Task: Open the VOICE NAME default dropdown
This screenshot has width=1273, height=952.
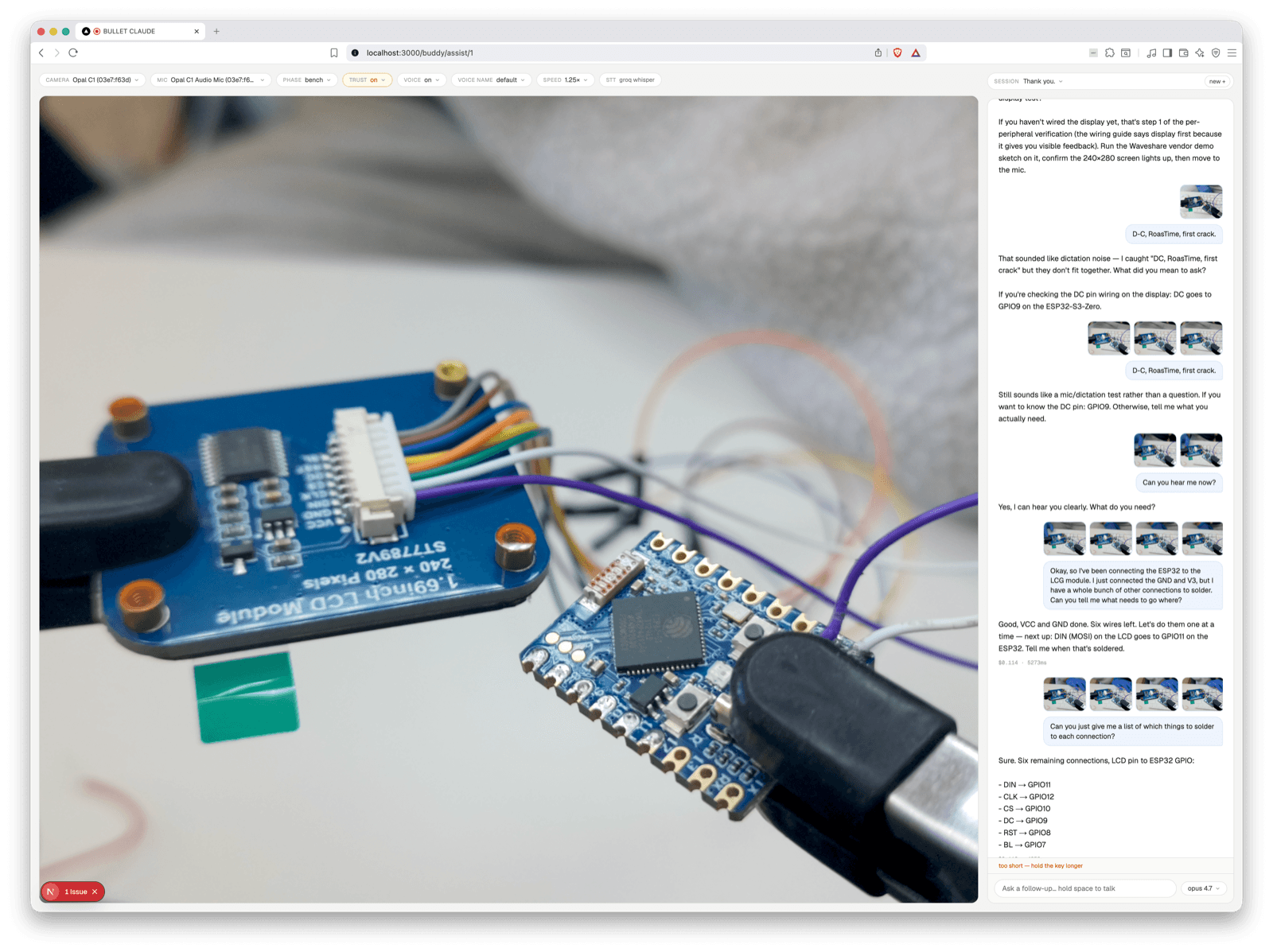Action: (491, 80)
